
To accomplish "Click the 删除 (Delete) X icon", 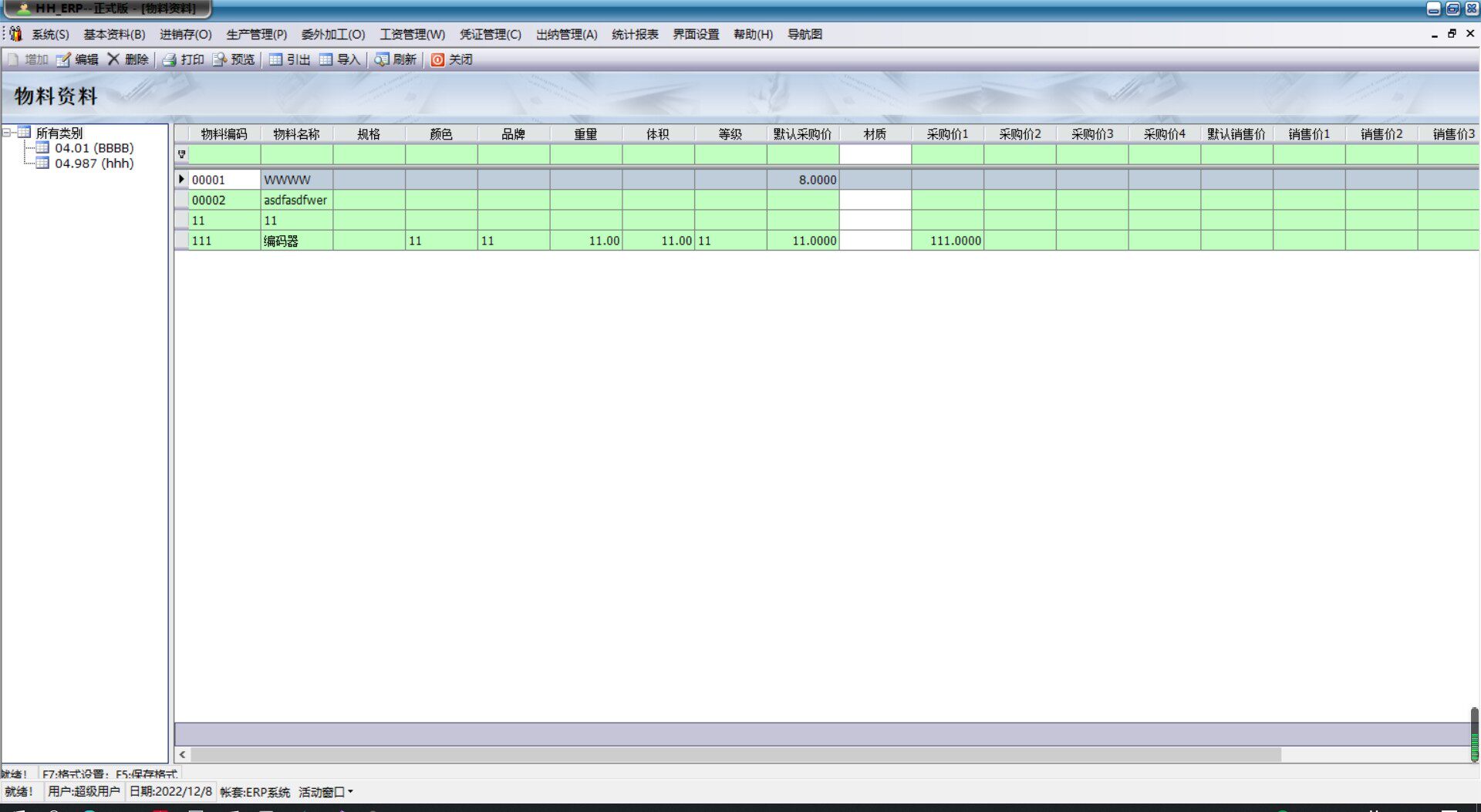I will coord(113,59).
